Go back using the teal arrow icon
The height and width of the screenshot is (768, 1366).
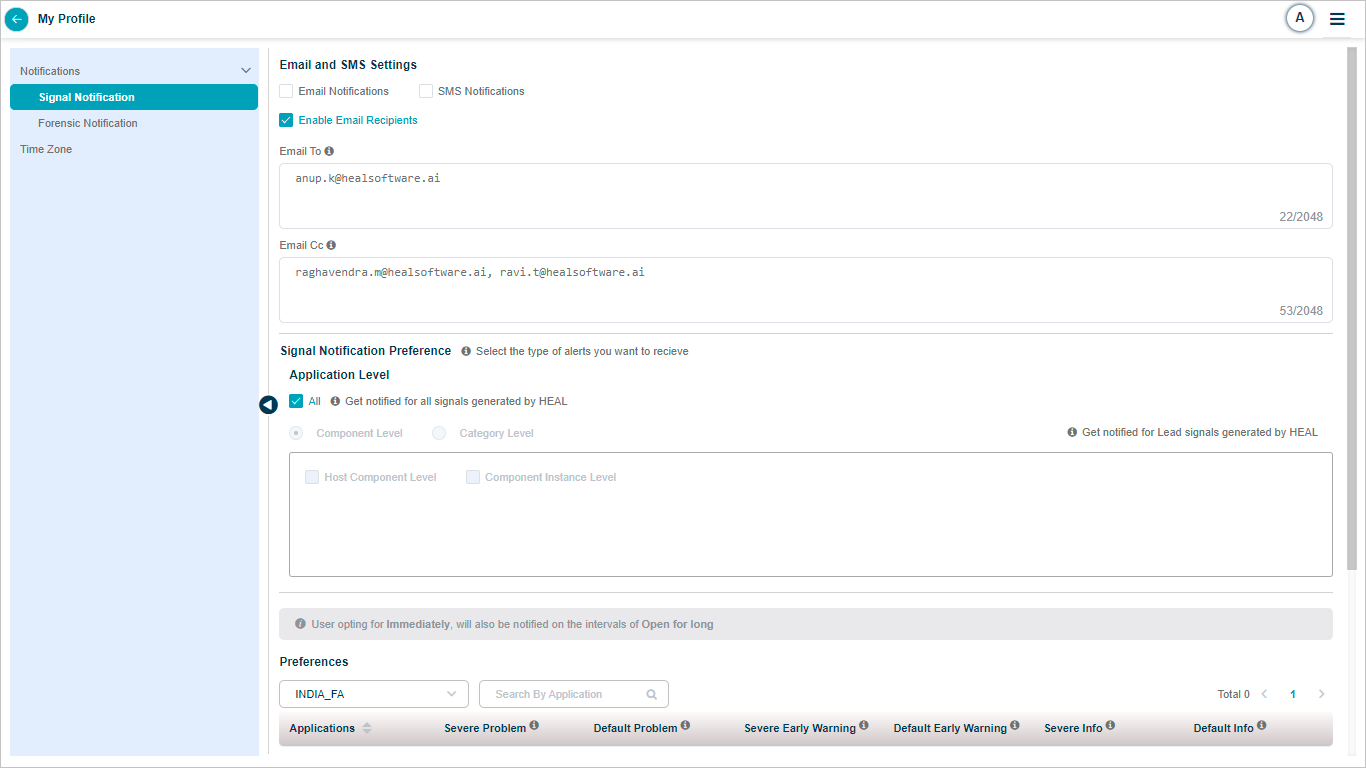tap(17, 19)
